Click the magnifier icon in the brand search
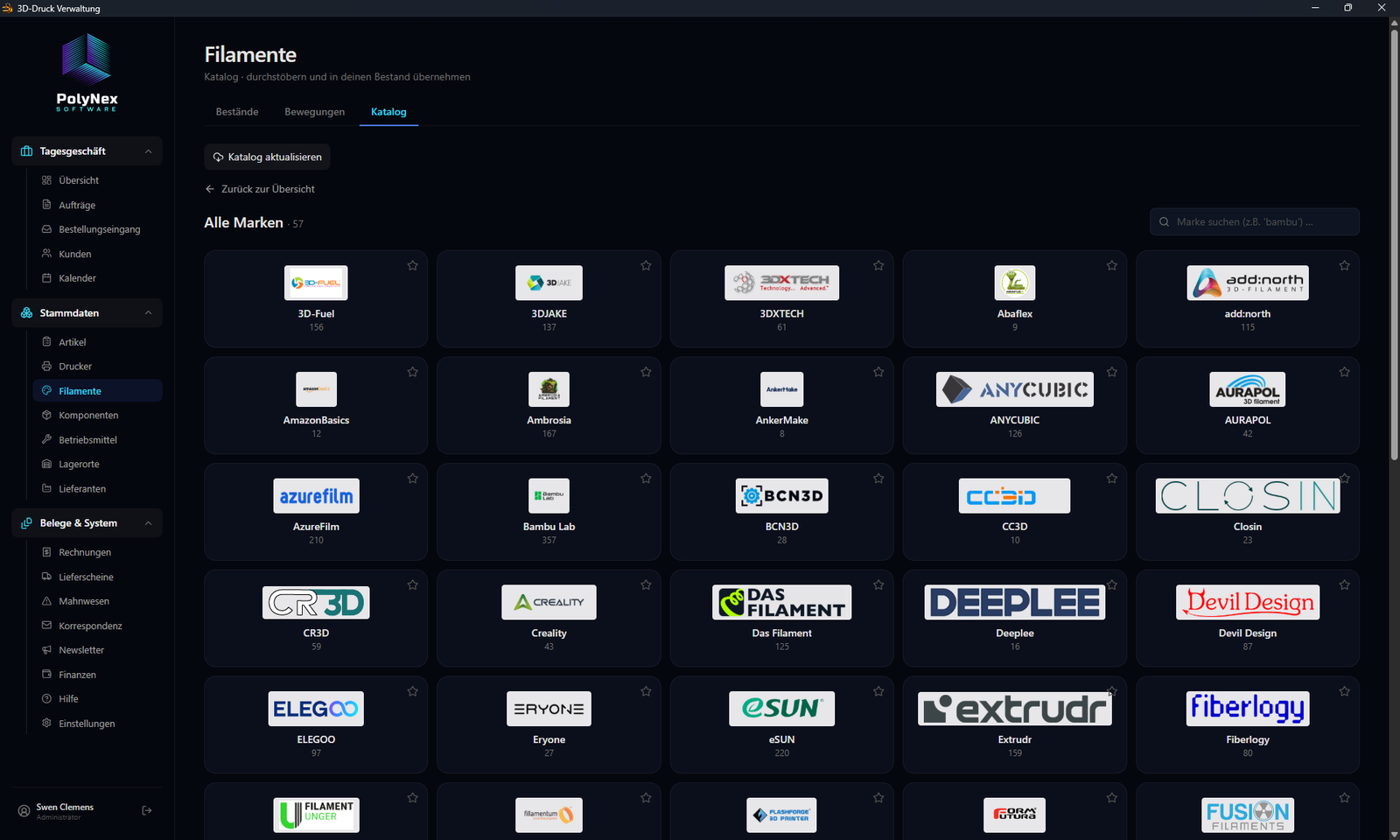The height and width of the screenshot is (840, 1400). coord(1164,222)
